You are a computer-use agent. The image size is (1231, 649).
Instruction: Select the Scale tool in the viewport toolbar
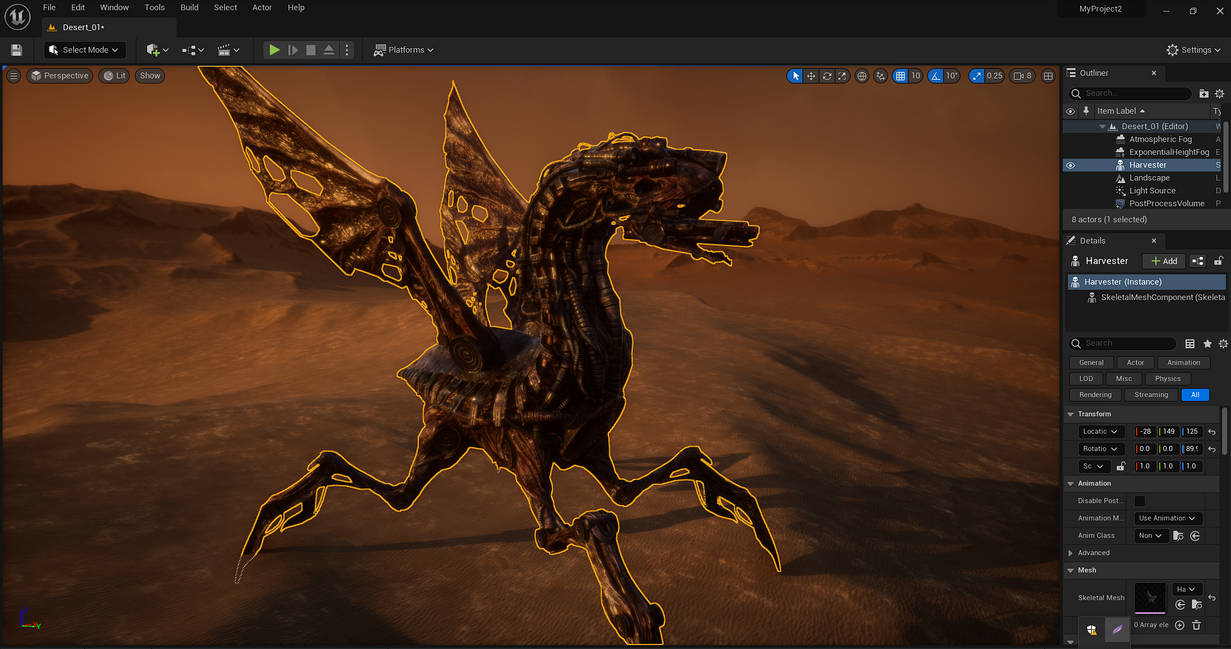843,75
